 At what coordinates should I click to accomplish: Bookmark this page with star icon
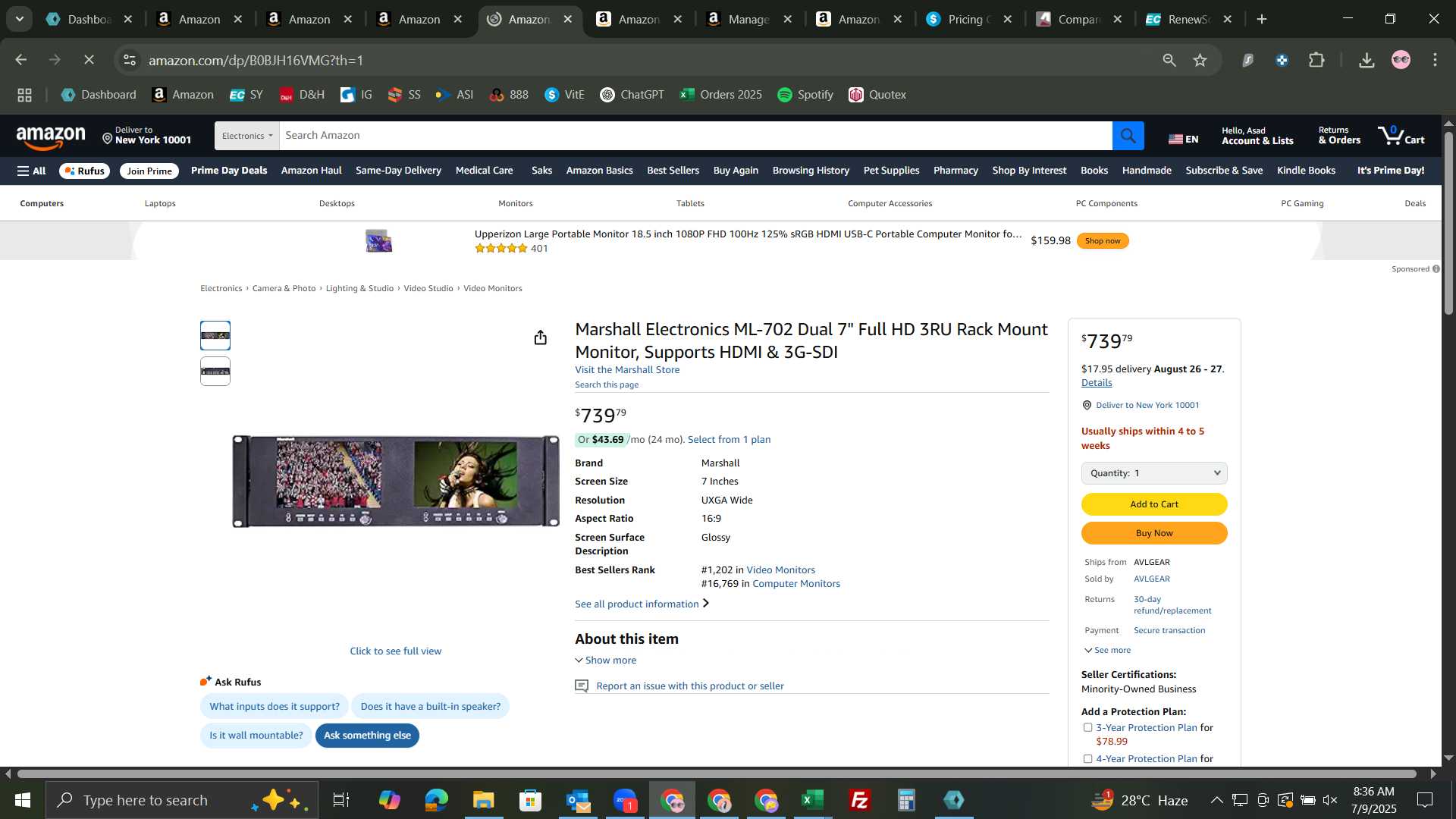(x=1200, y=60)
